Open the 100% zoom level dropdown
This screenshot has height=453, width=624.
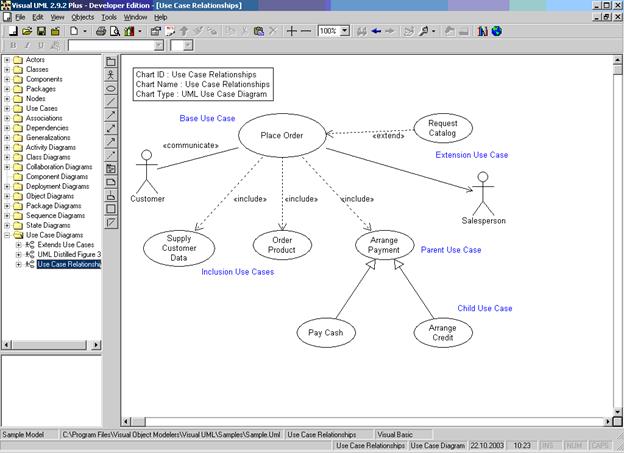click(345, 31)
